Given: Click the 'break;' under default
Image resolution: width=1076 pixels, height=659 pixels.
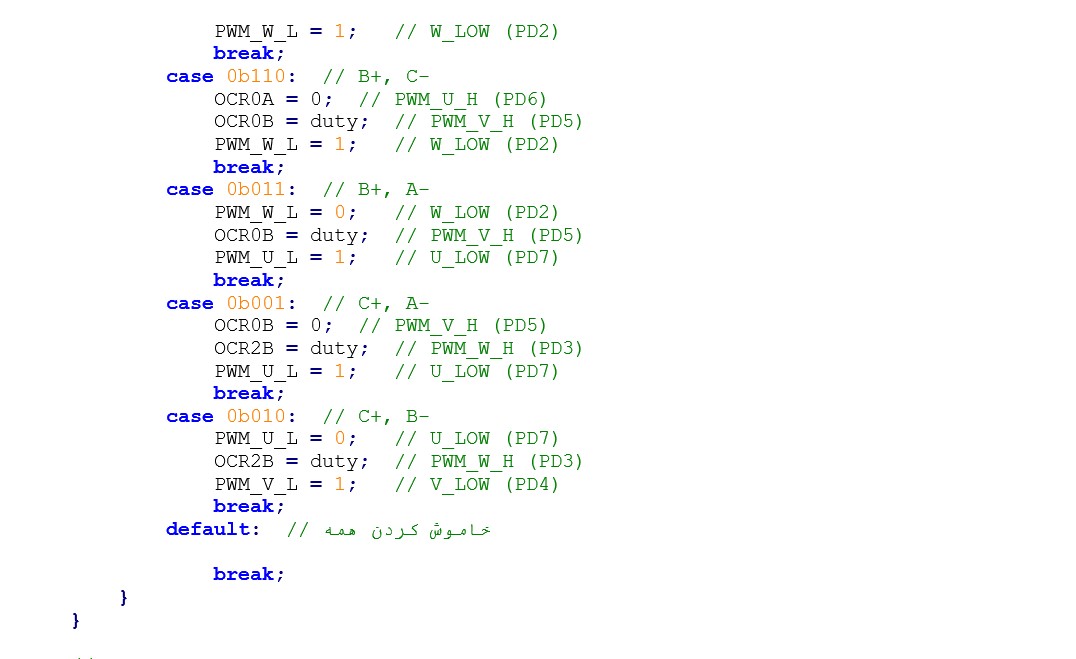Looking at the screenshot, I should coord(248,575).
